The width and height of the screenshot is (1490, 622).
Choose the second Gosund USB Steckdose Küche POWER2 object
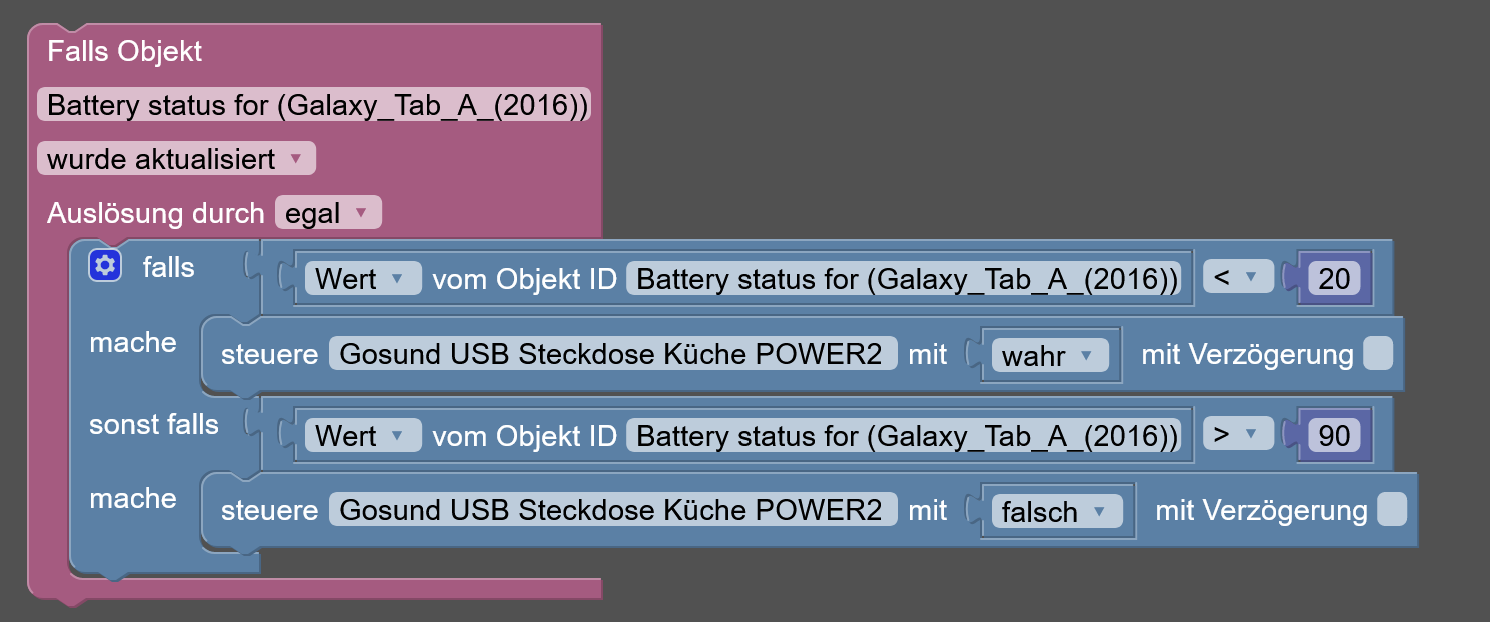[612, 510]
